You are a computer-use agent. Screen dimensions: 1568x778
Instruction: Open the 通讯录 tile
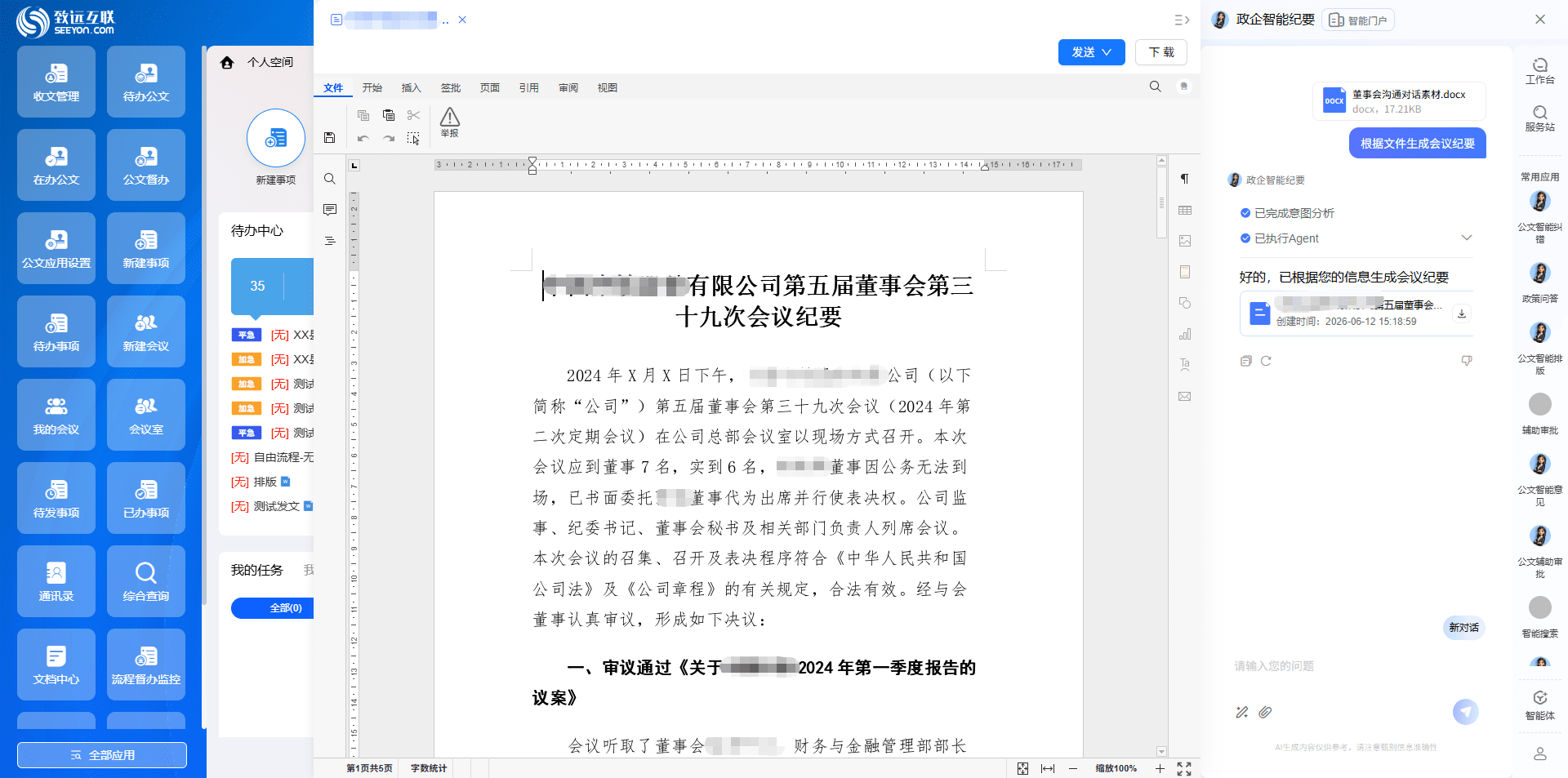56,581
